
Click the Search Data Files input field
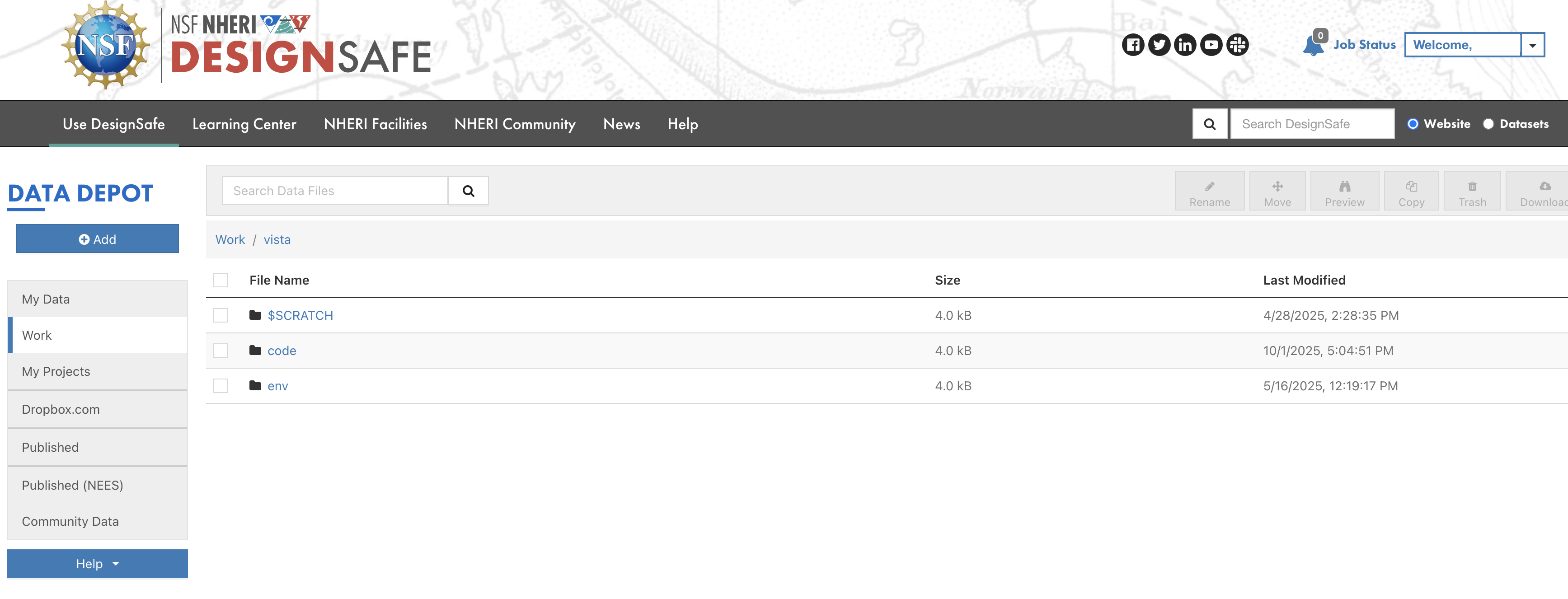[335, 191]
